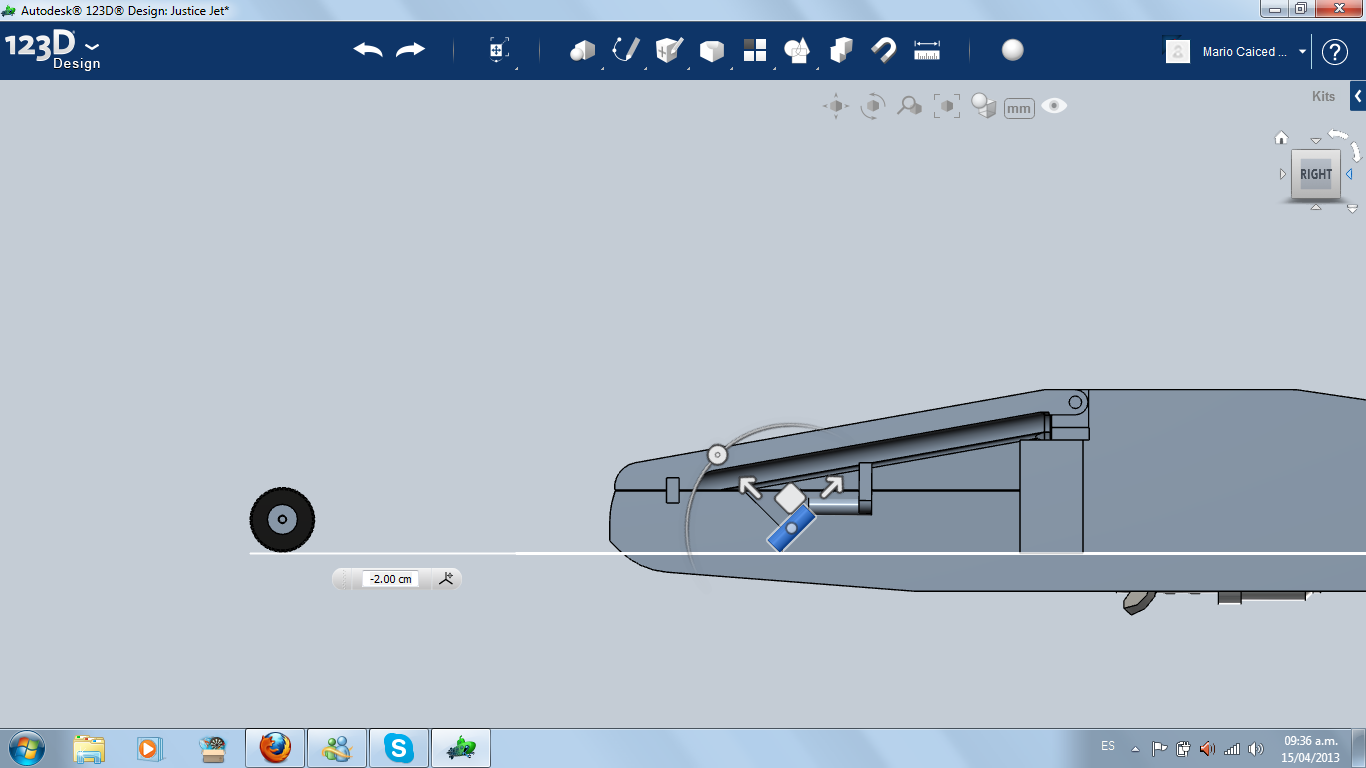Open the Modify tool menu
The width and height of the screenshot is (1366, 768).
(x=711, y=51)
